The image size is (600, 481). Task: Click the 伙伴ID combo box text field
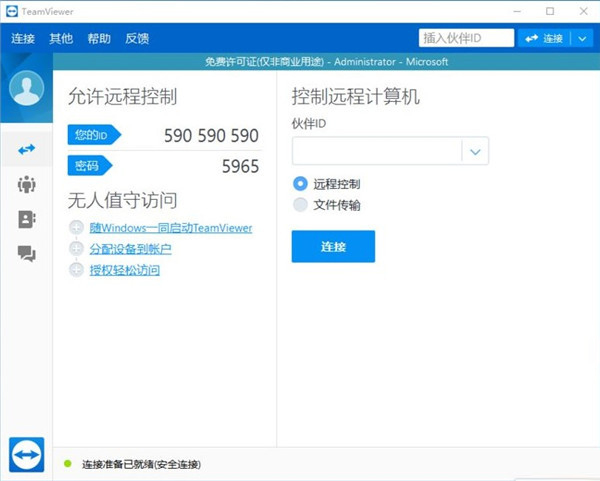[377, 151]
